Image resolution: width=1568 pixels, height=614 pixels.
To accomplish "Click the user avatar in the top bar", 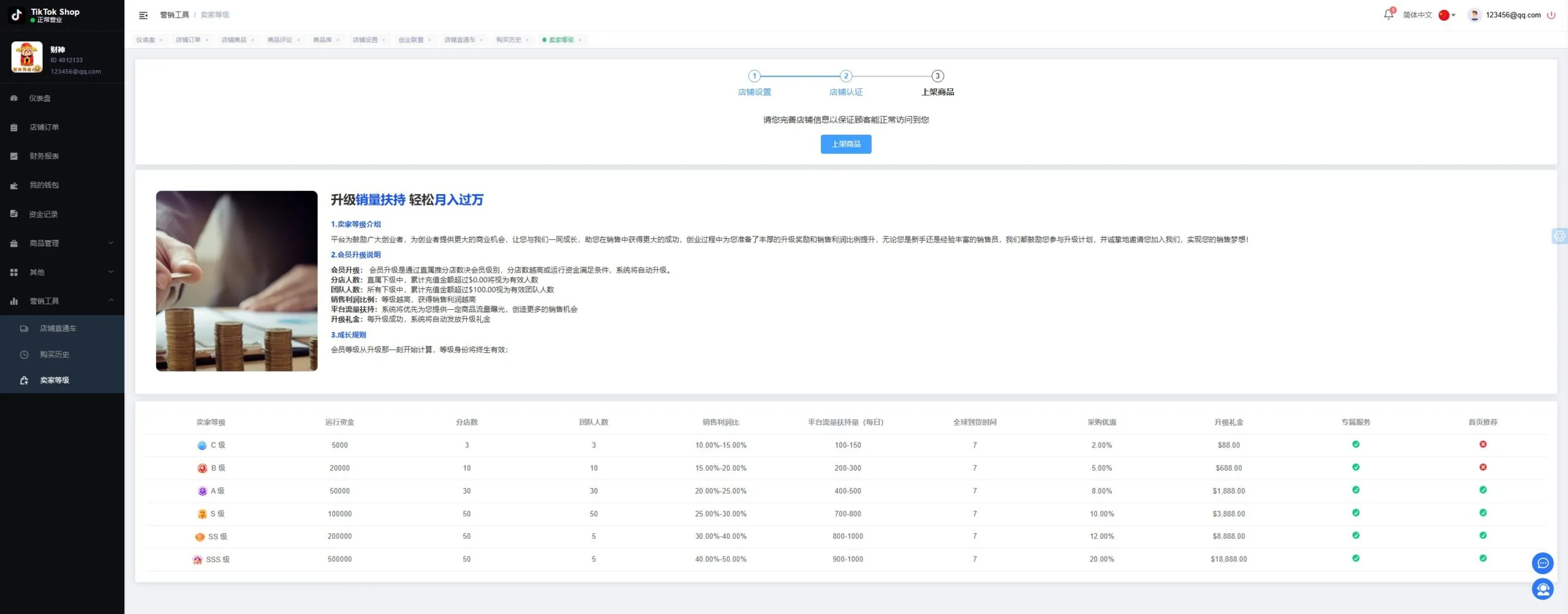I will pos(1474,15).
